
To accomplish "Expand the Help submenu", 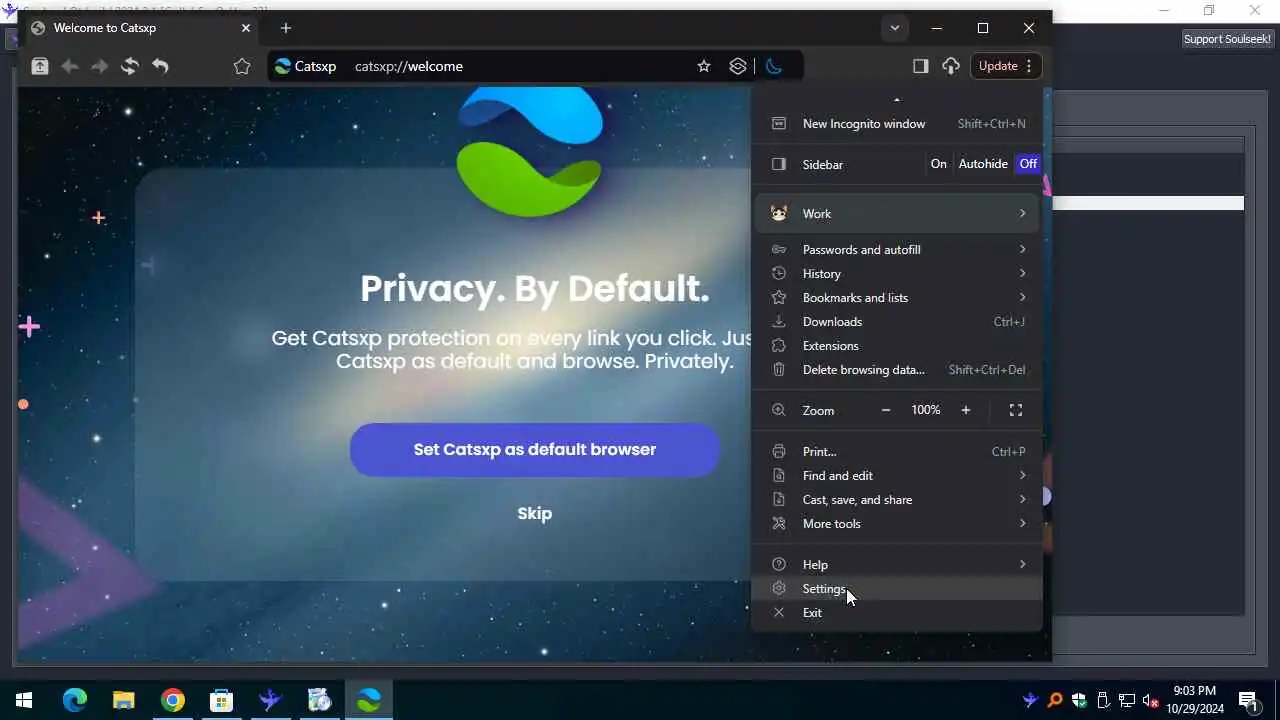I will pos(897,565).
